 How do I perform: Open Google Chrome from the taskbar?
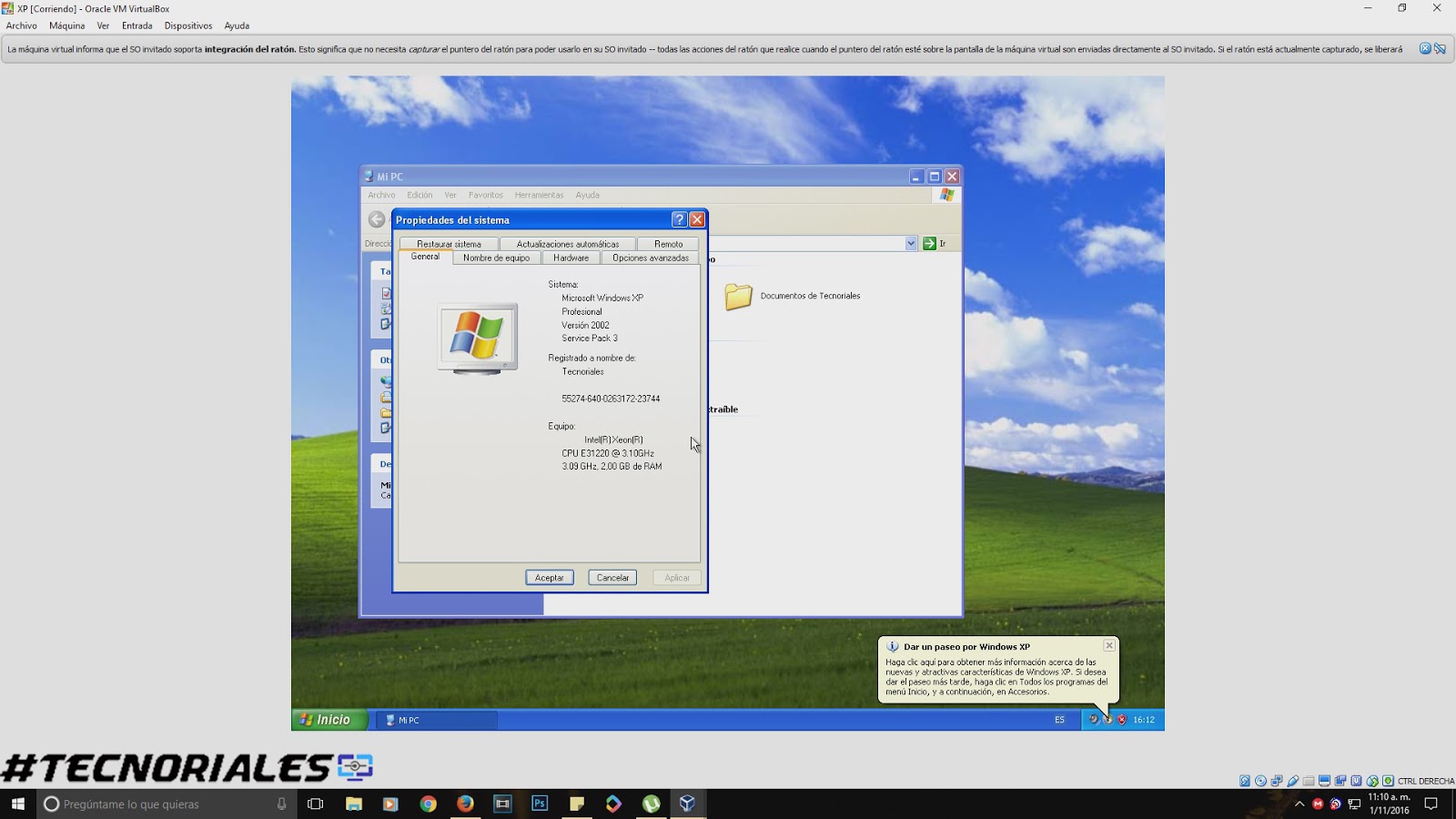pos(428,804)
